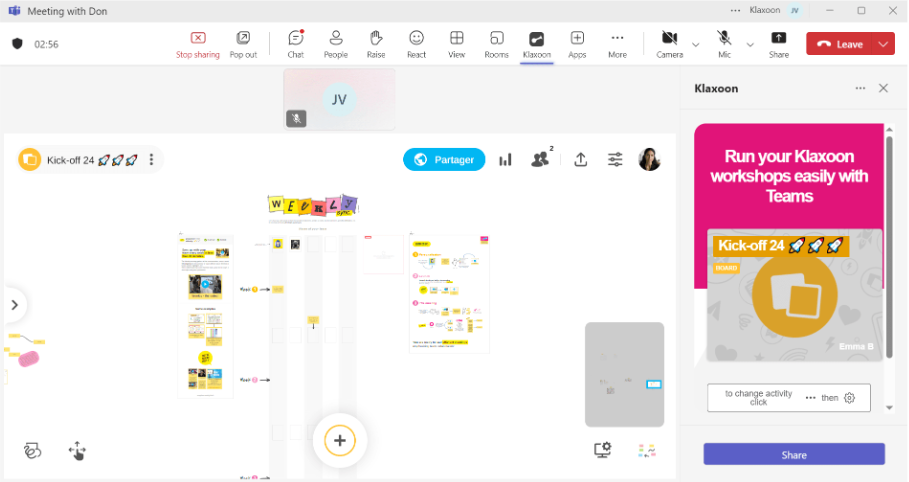Stop sharing the screen
Image resolution: width=909 pixels, height=482 pixels.
point(198,43)
